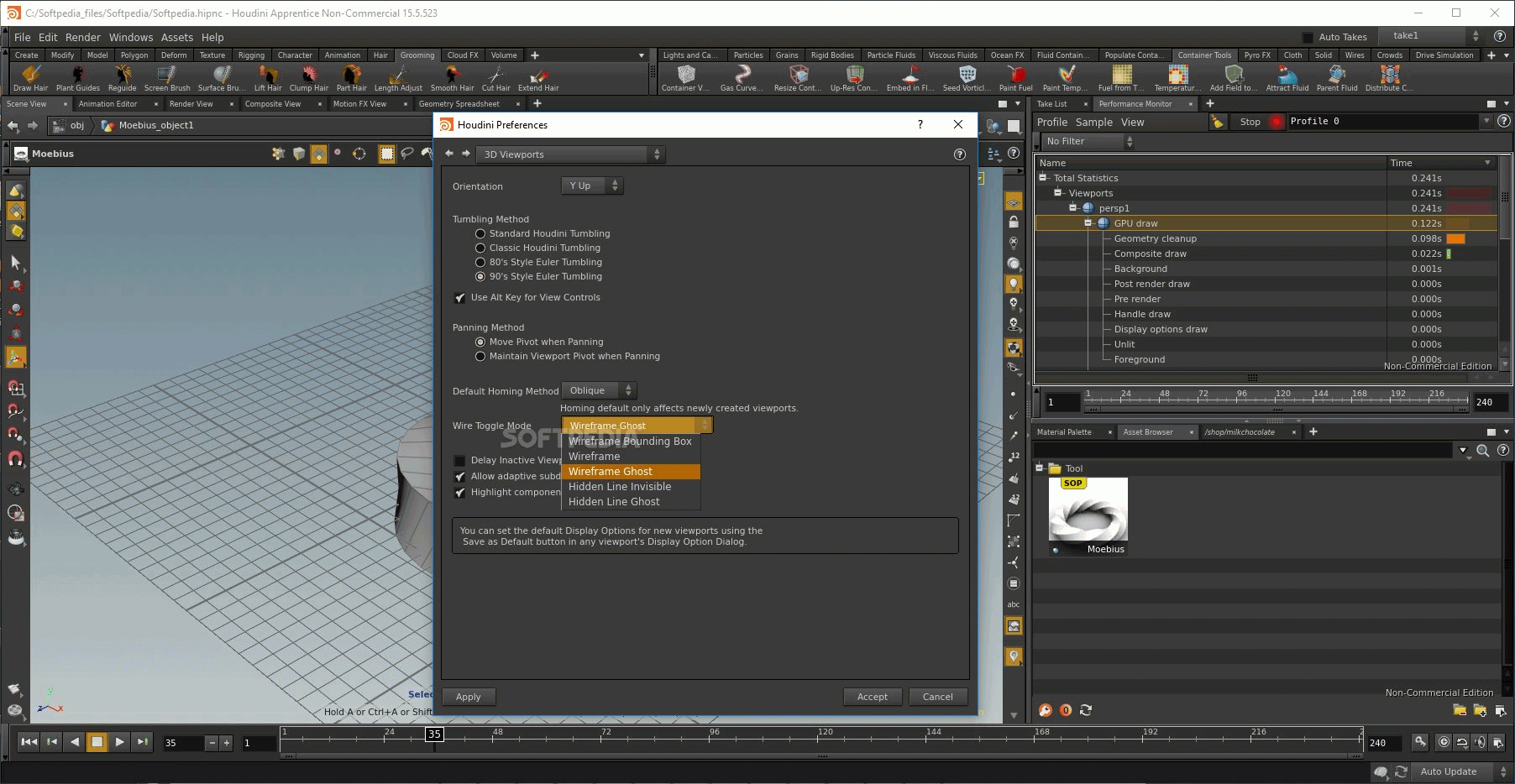This screenshot has width=1515, height=784.
Task: Choose Hidden Line Invisible option
Action: click(630, 486)
